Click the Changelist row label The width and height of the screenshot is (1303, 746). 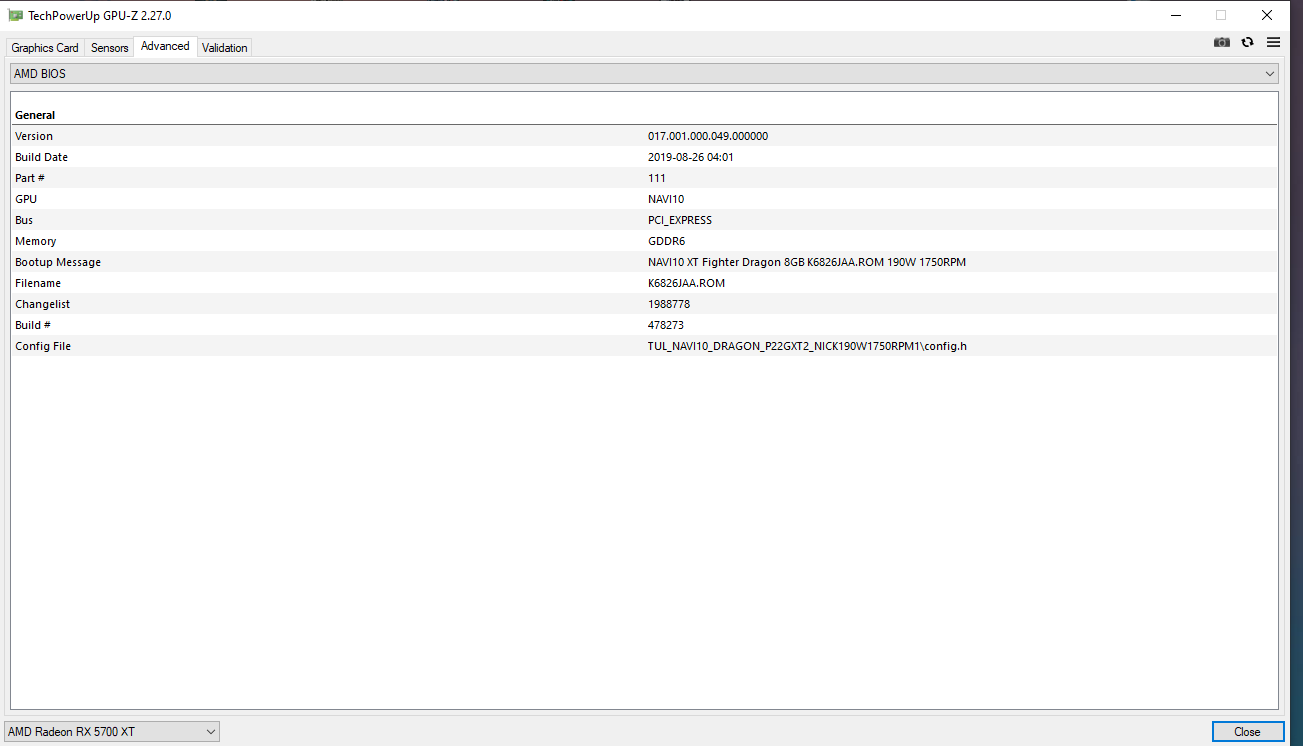[x=42, y=304]
